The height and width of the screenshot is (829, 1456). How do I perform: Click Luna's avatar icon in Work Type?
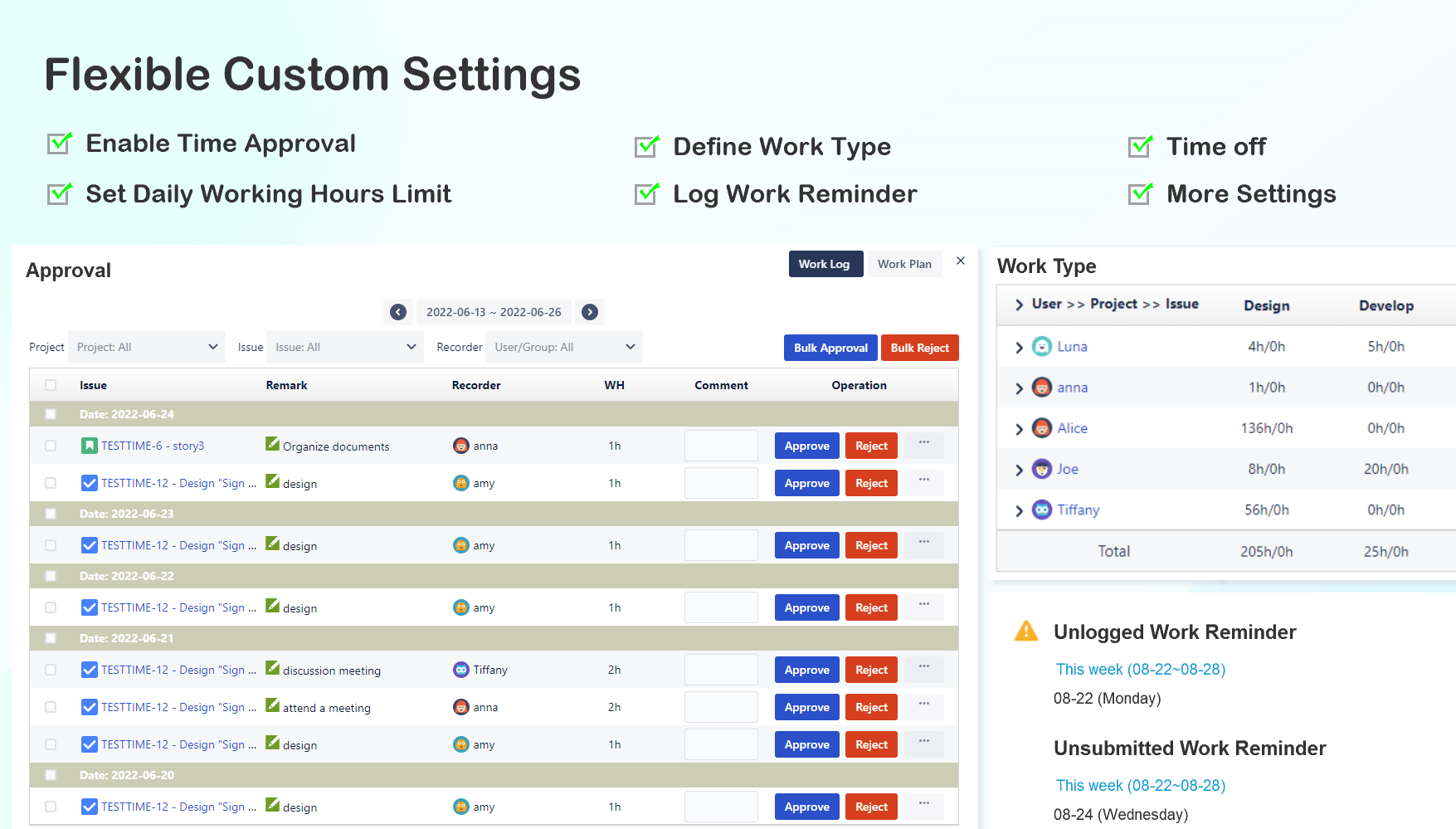(x=1041, y=346)
